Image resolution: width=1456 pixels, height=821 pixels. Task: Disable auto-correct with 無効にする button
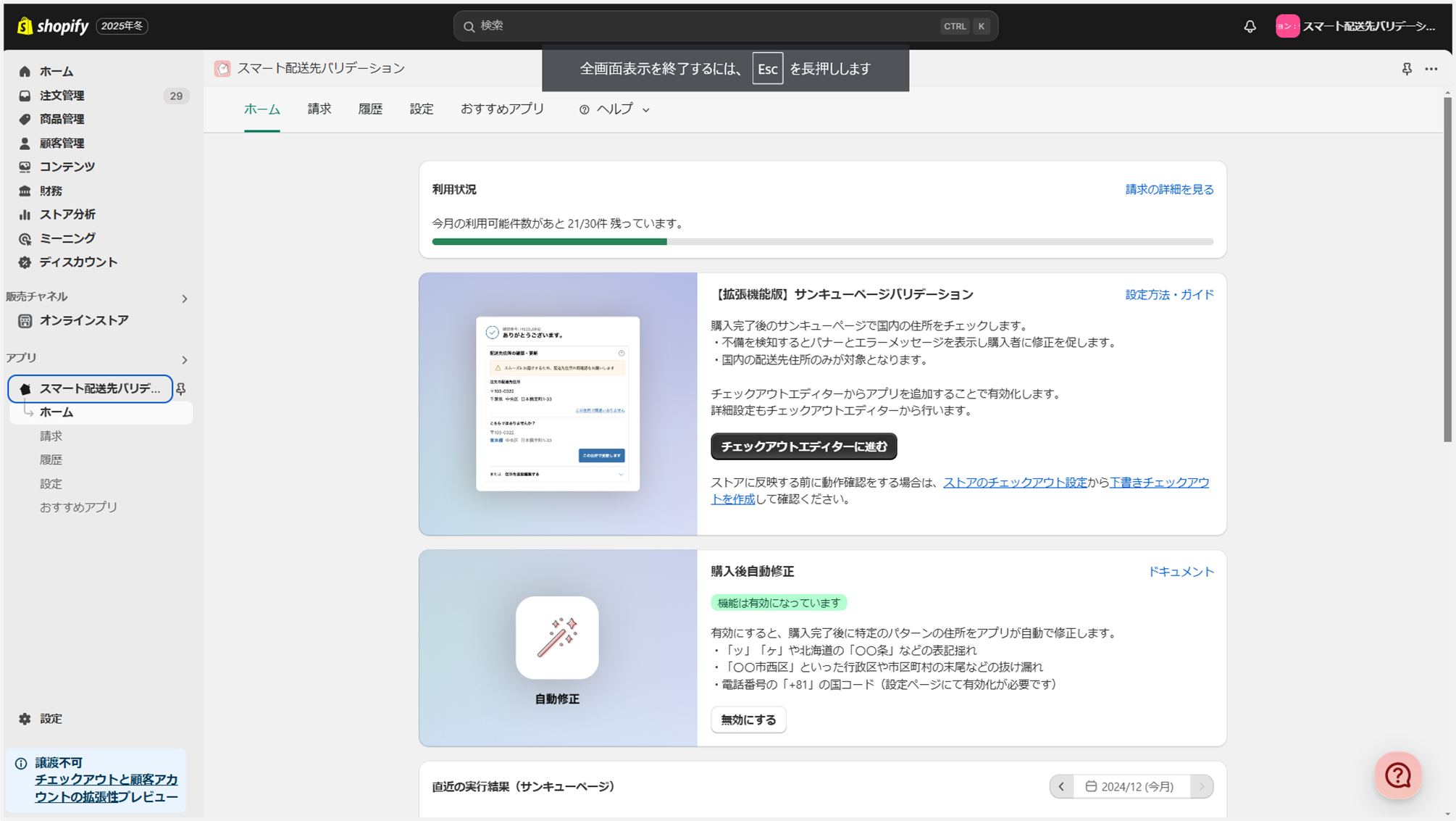tap(748, 720)
